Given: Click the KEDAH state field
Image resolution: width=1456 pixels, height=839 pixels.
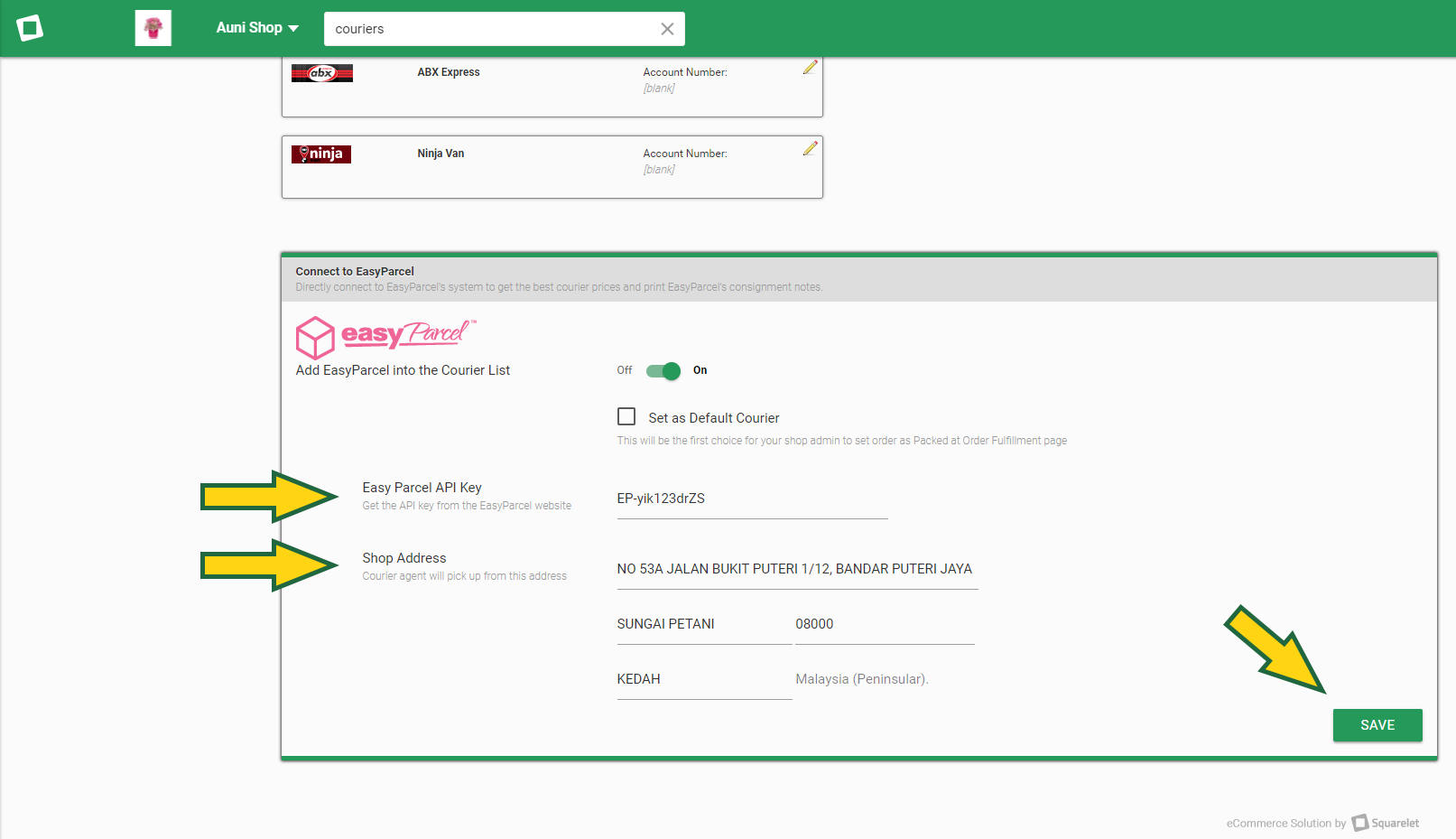Looking at the screenshot, I should [704, 679].
